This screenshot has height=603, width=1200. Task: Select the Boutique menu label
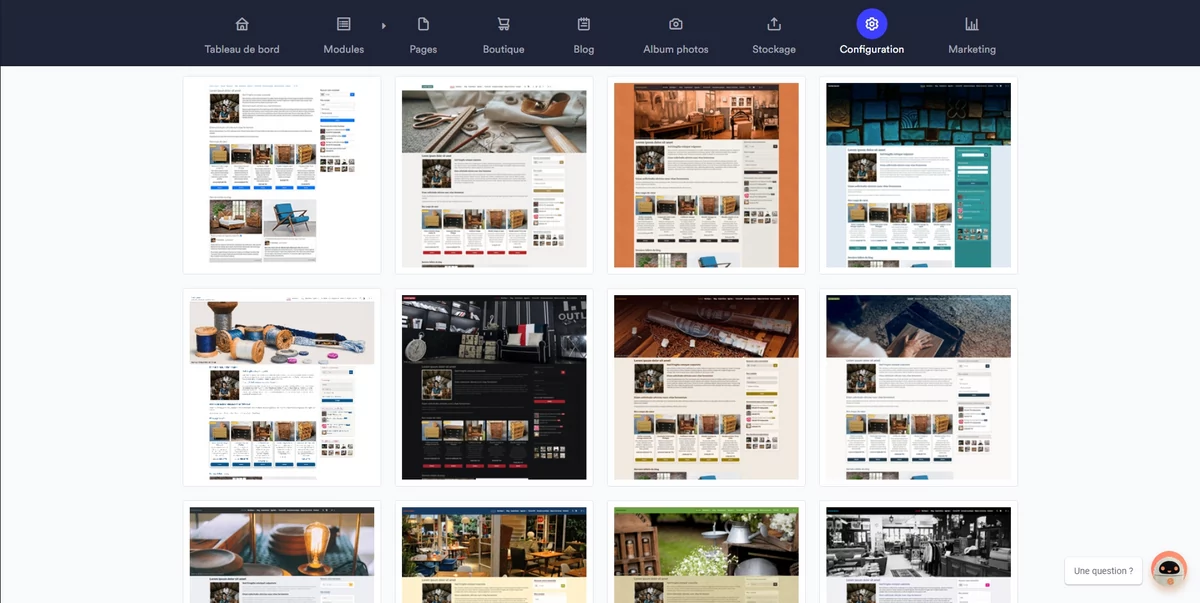[503, 49]
